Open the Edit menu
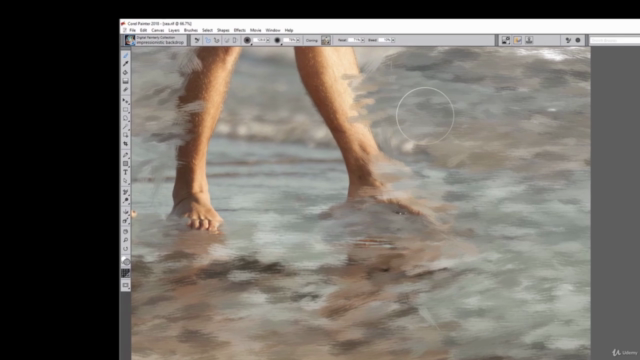This screenshot has width=640, height=360. pyautogui.click(x=143, y=30)
